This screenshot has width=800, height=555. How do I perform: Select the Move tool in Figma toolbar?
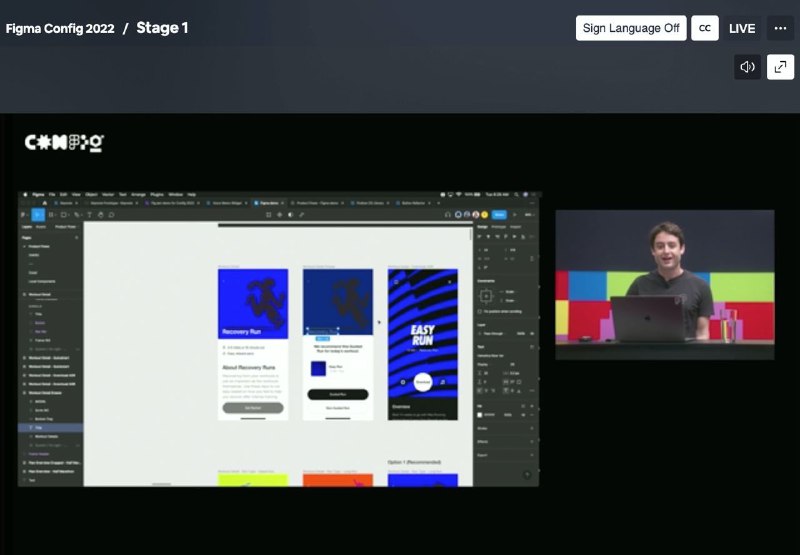[x=37, y=215]
